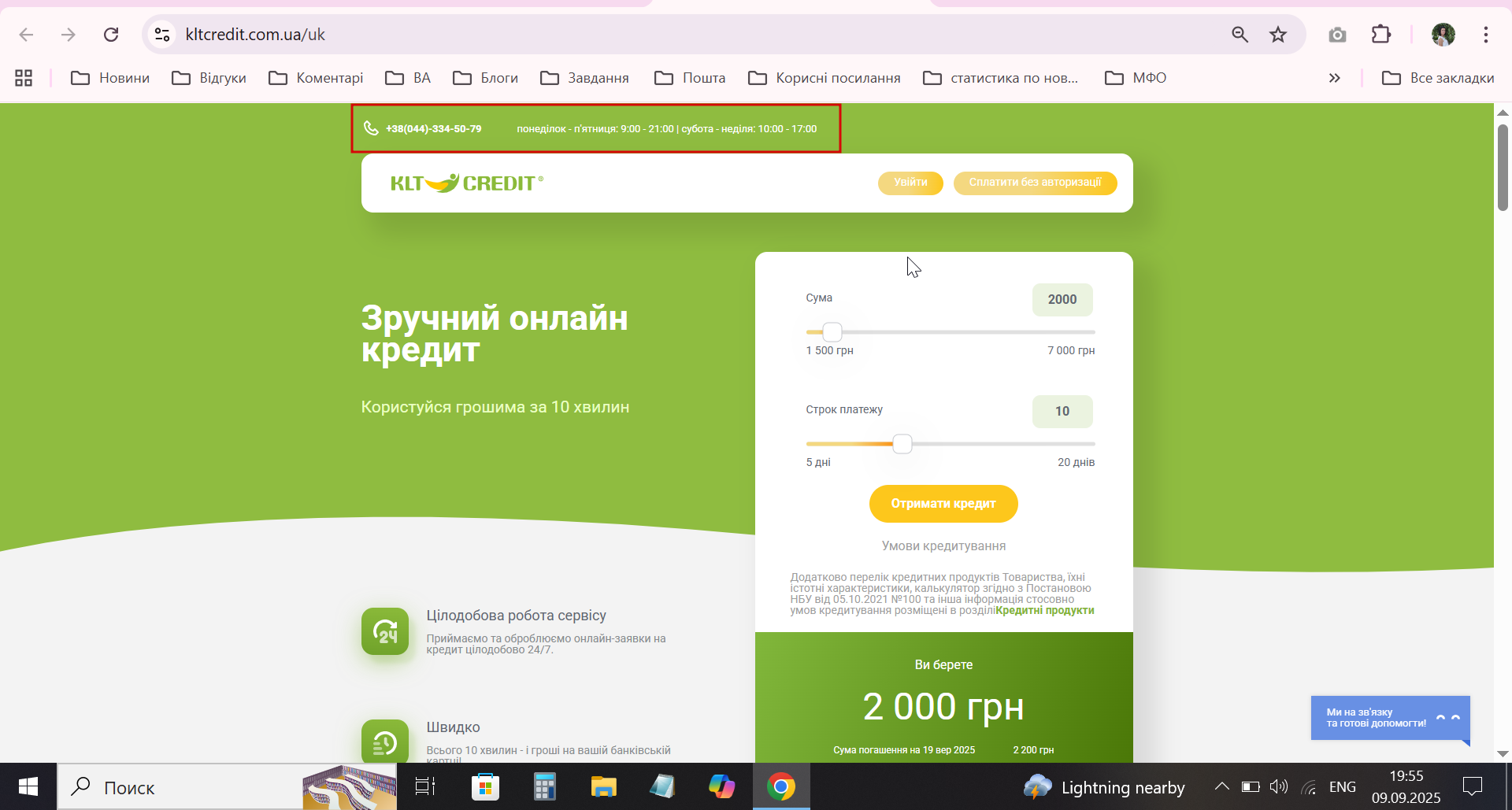
Task: Click the address bar URL kltcredit.com.ua/uk
Action: (255, 35)
